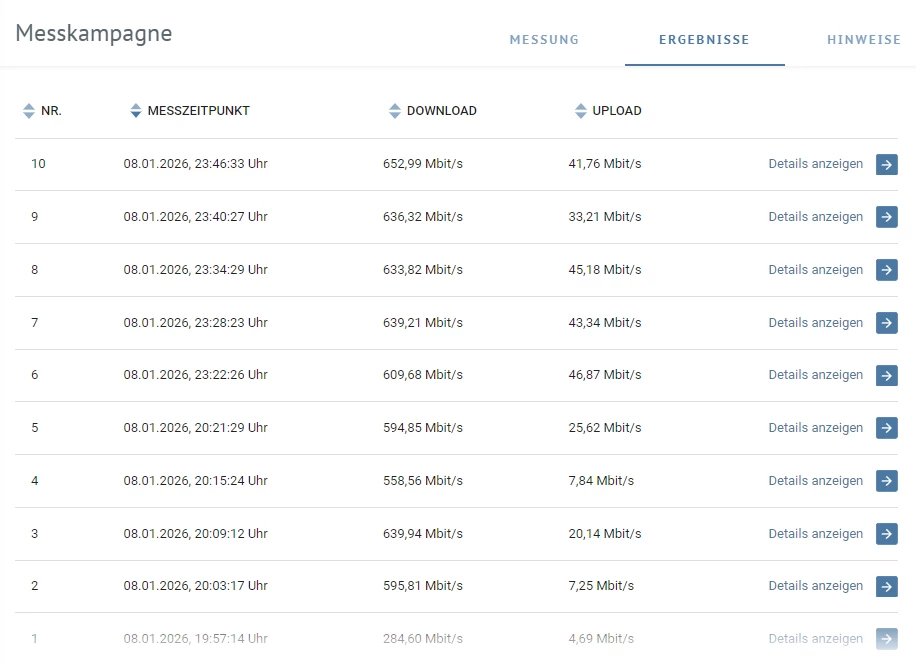The width and height of the screenshot is (916, 665).
Task: Click timestamp 08.01.2026, 23:22:26 Uhr
Action: tap(196, 375)
